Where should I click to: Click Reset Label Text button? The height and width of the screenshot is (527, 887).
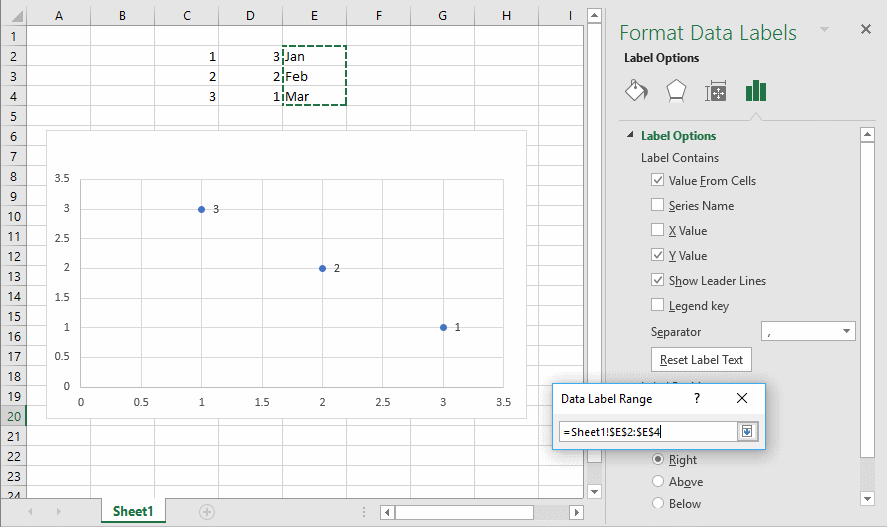[701, 360]
